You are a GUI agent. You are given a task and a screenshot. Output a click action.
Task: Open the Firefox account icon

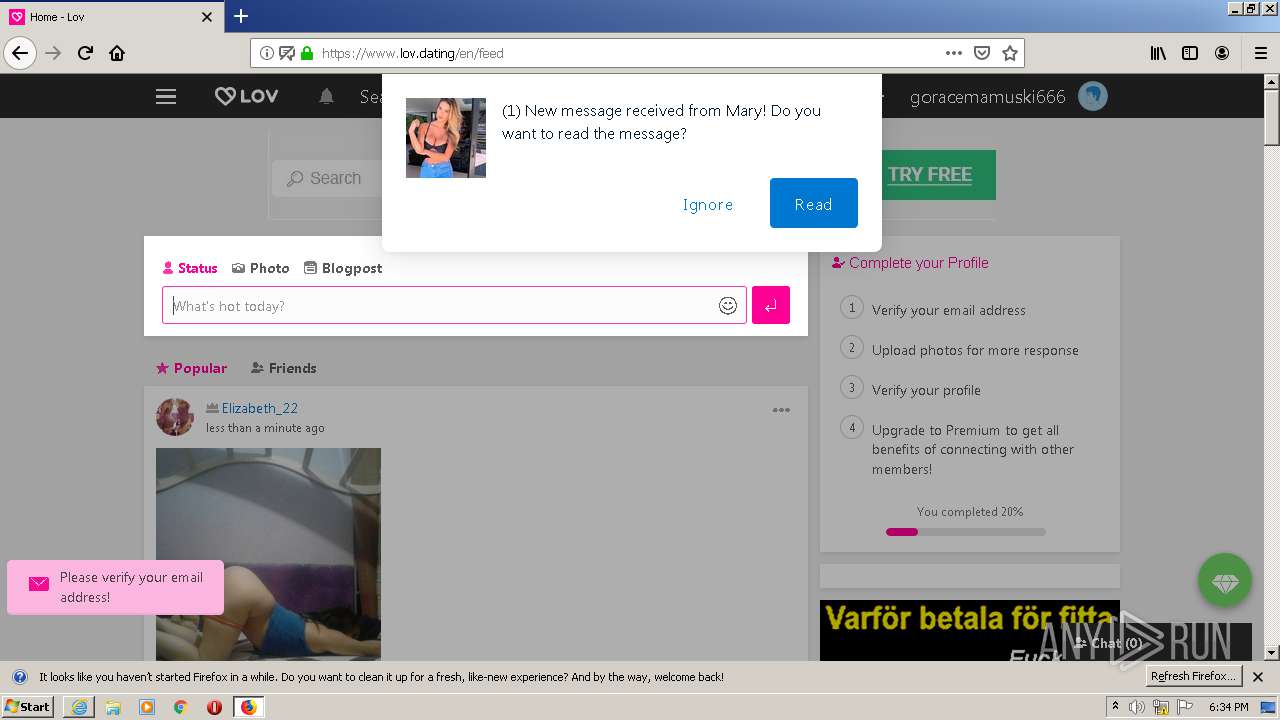coord(1222,53)
